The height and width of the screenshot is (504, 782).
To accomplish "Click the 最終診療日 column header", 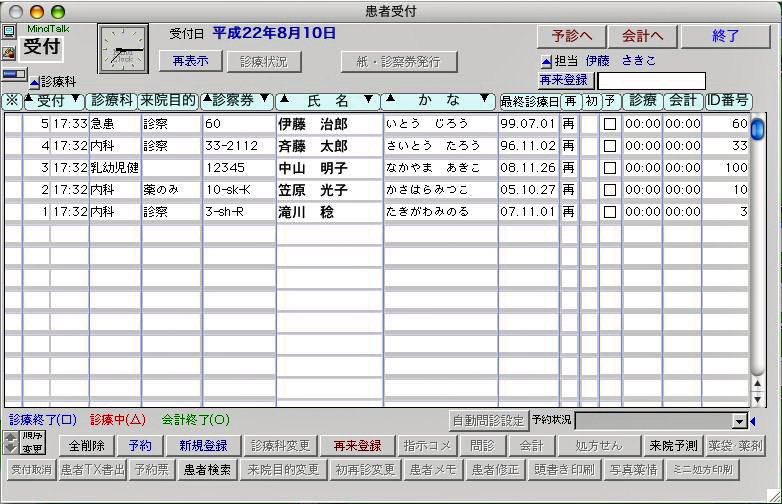I will [x=529, y=102].
